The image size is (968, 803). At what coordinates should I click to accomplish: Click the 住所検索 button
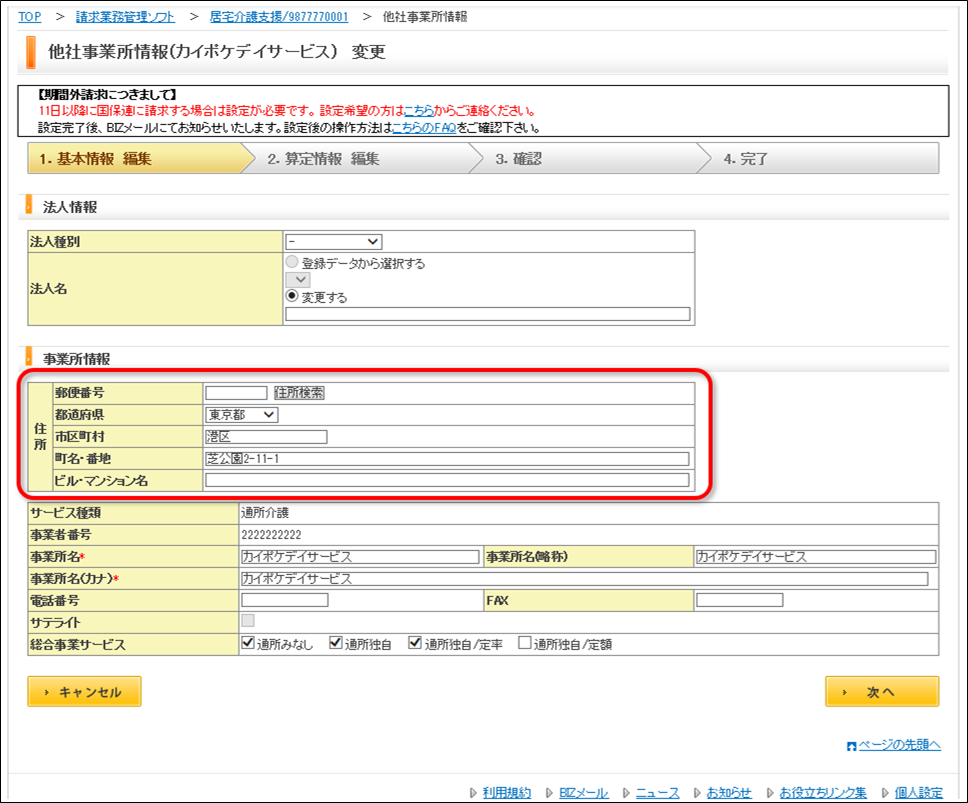pos(299,393)
